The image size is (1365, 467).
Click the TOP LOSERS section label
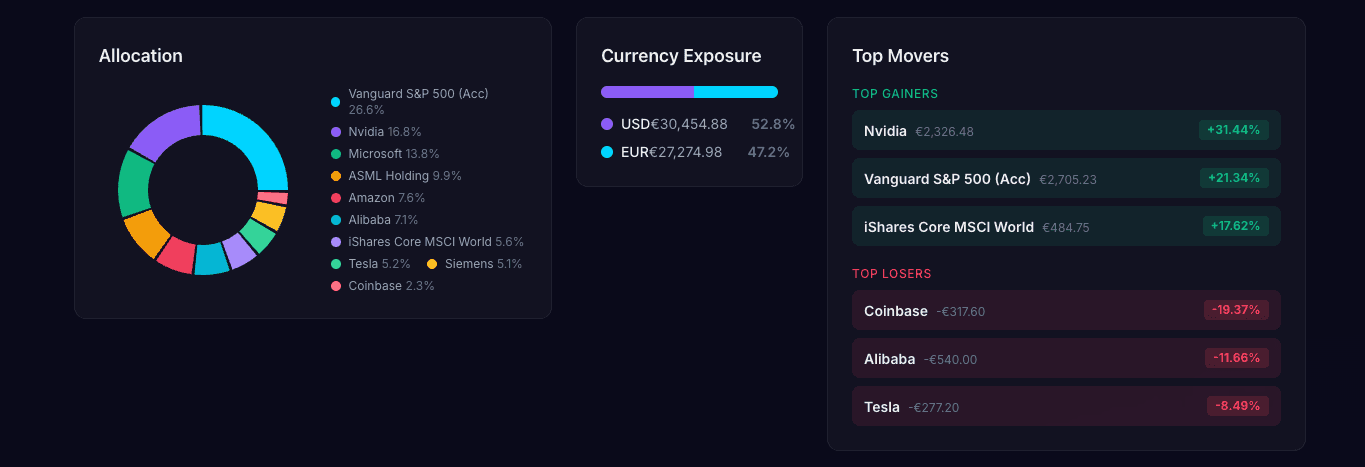click(x=892, y=274)
